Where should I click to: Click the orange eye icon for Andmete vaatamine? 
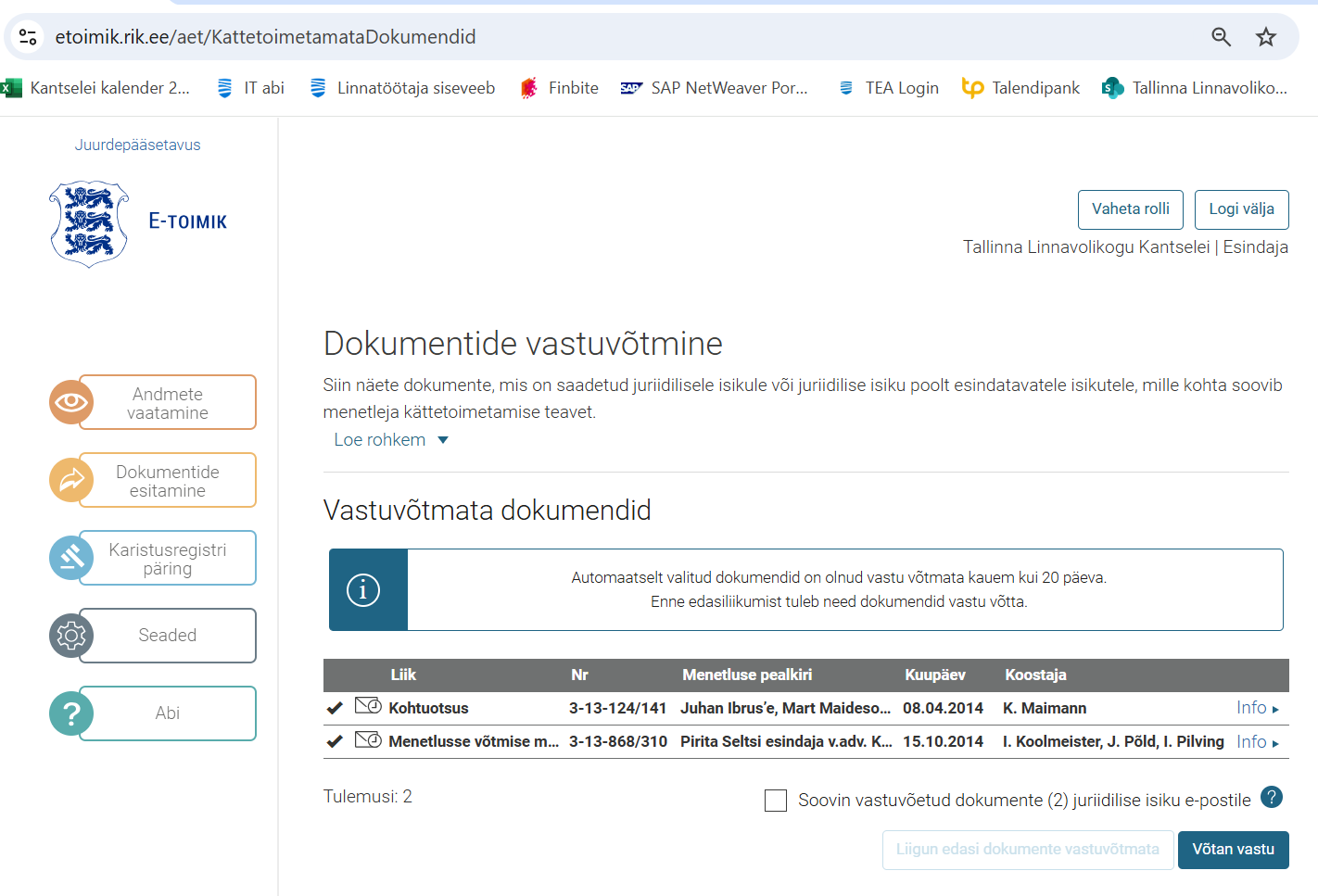[x=71, y=402]
